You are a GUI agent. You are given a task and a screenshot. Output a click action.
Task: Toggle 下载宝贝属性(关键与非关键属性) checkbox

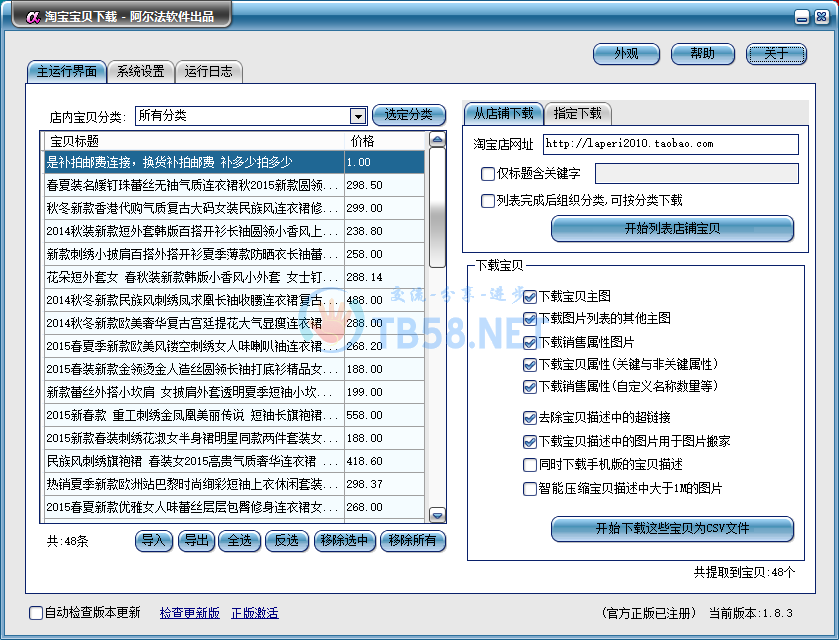point(530,365)
